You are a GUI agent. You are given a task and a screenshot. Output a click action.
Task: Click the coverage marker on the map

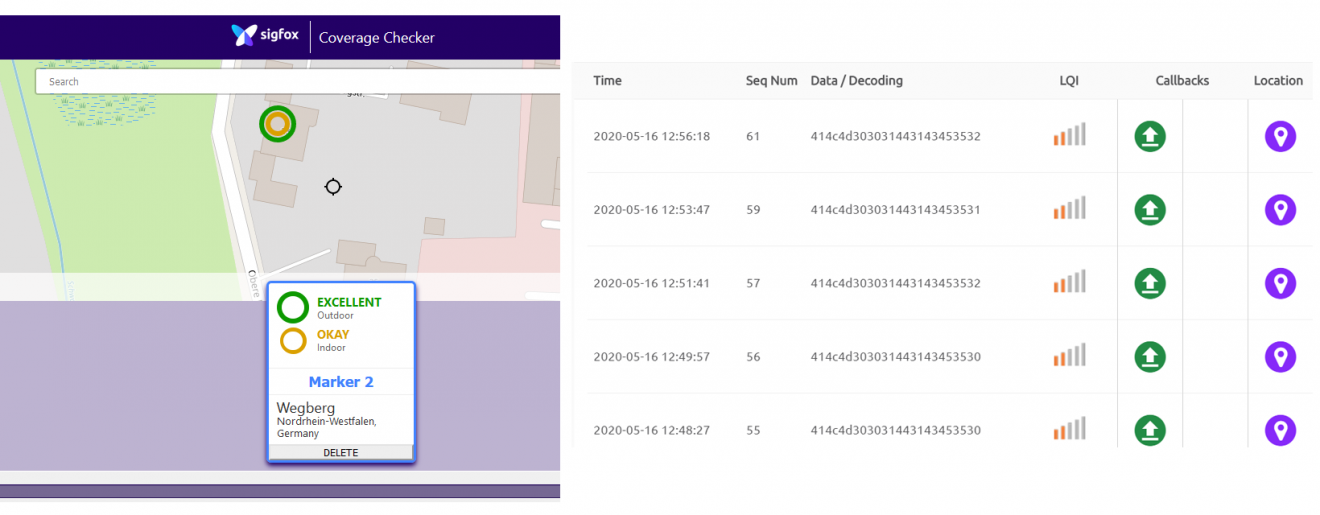click(x=278, y=124)
